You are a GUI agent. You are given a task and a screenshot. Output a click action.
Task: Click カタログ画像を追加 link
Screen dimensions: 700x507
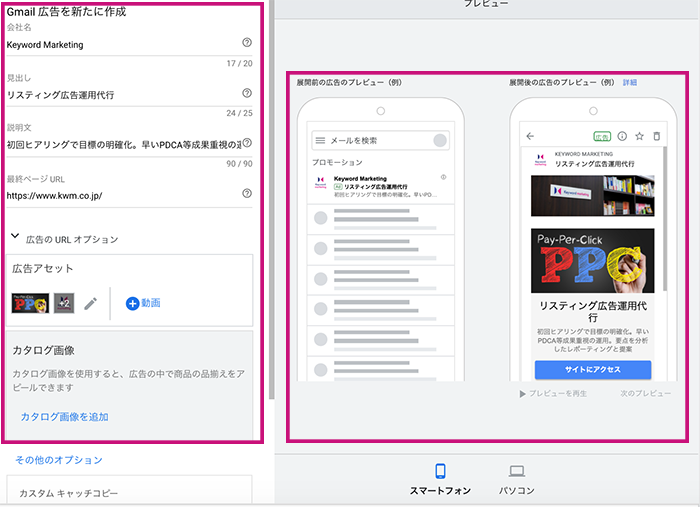point(65,417)
